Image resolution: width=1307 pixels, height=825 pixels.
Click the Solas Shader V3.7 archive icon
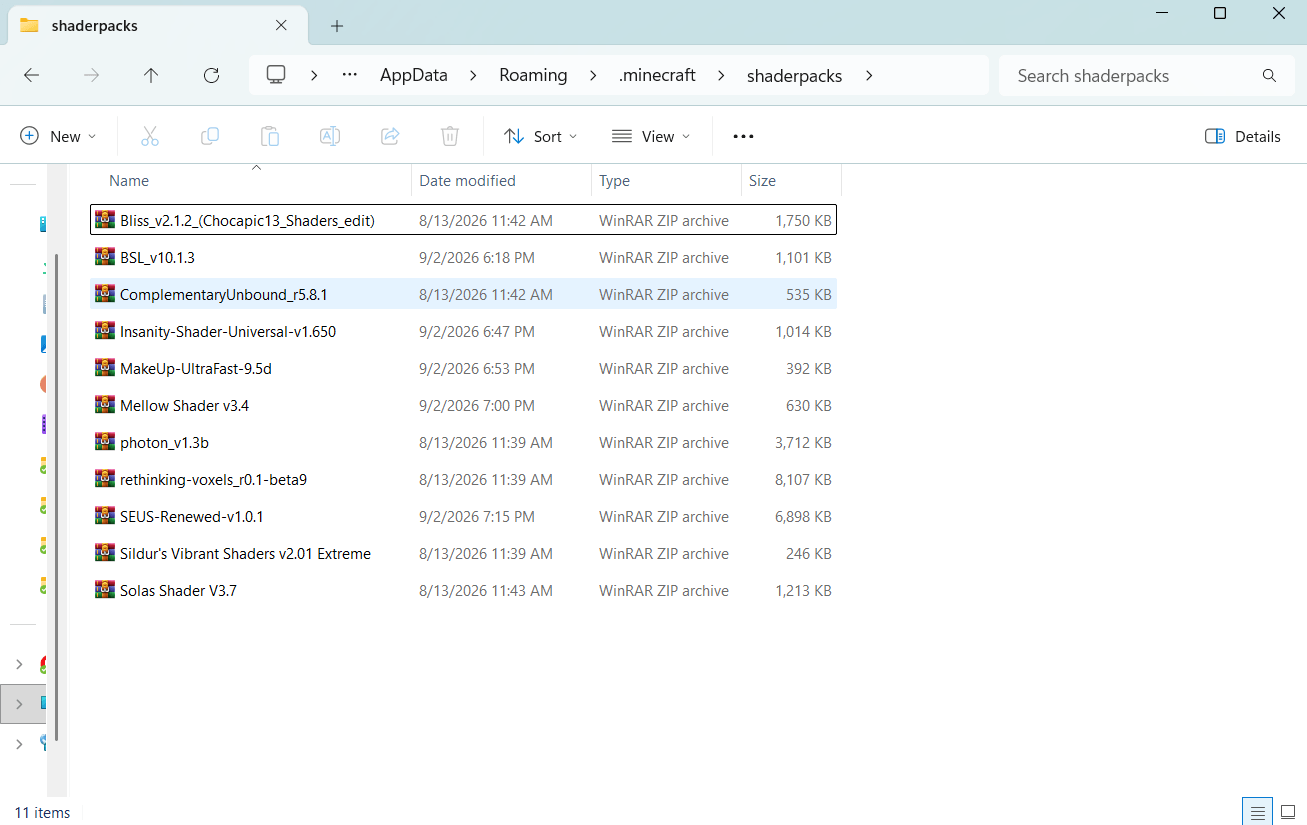click(105, 590)
